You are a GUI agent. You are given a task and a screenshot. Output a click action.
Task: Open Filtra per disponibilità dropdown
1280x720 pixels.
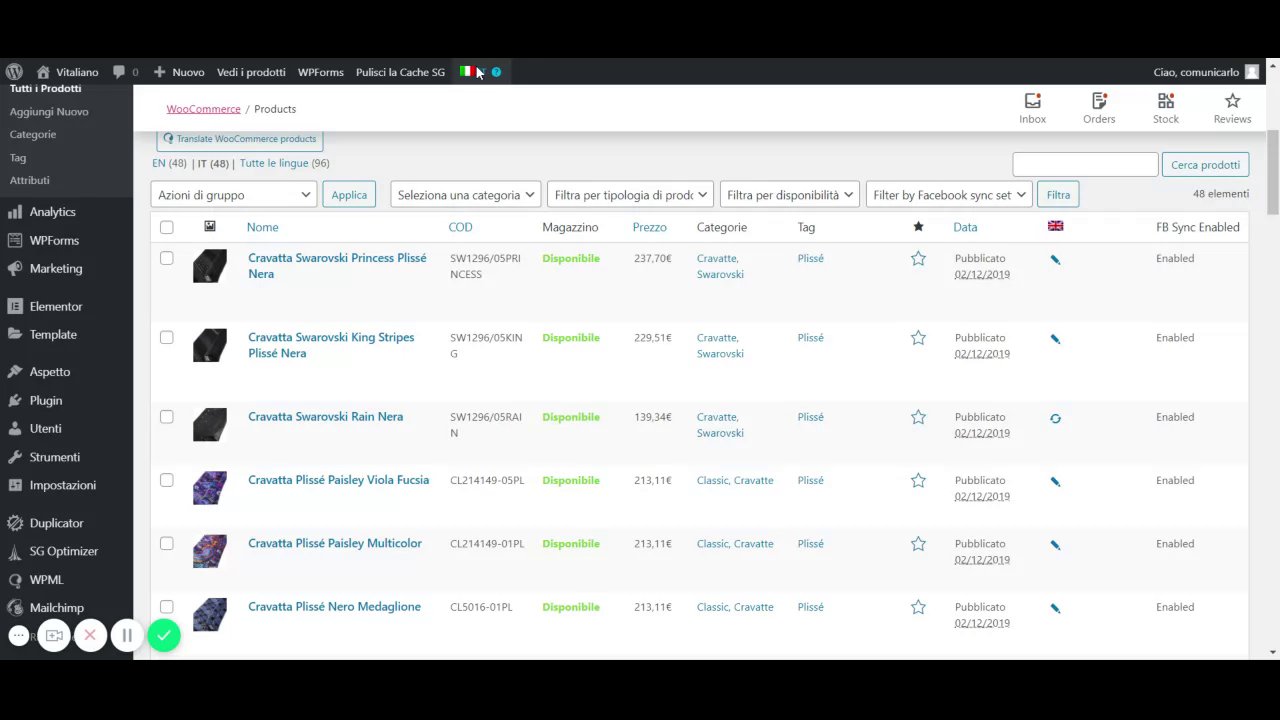(789, 195)
